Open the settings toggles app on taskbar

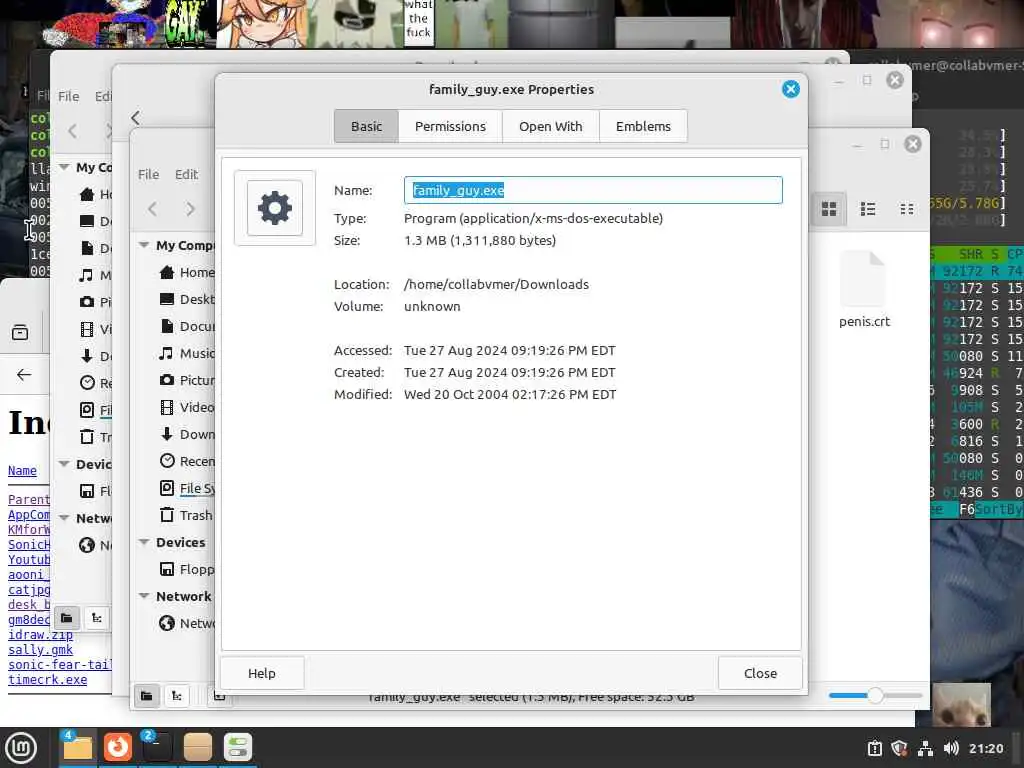(x=238, y=748)
